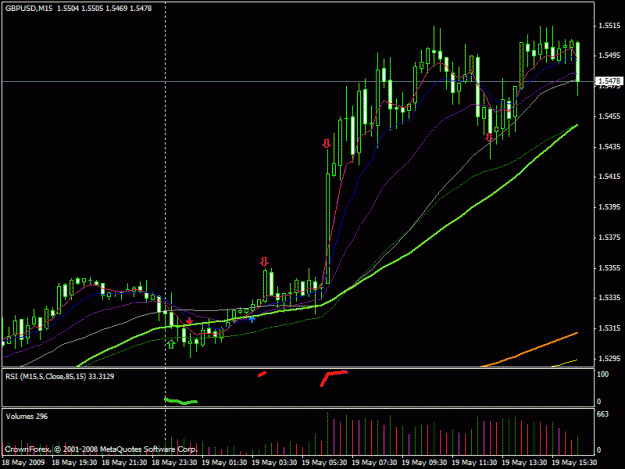Click the 1.5375 price axis label
This screenshot has width=625, height=469.
pyautogui.click(x=609, y=237)
